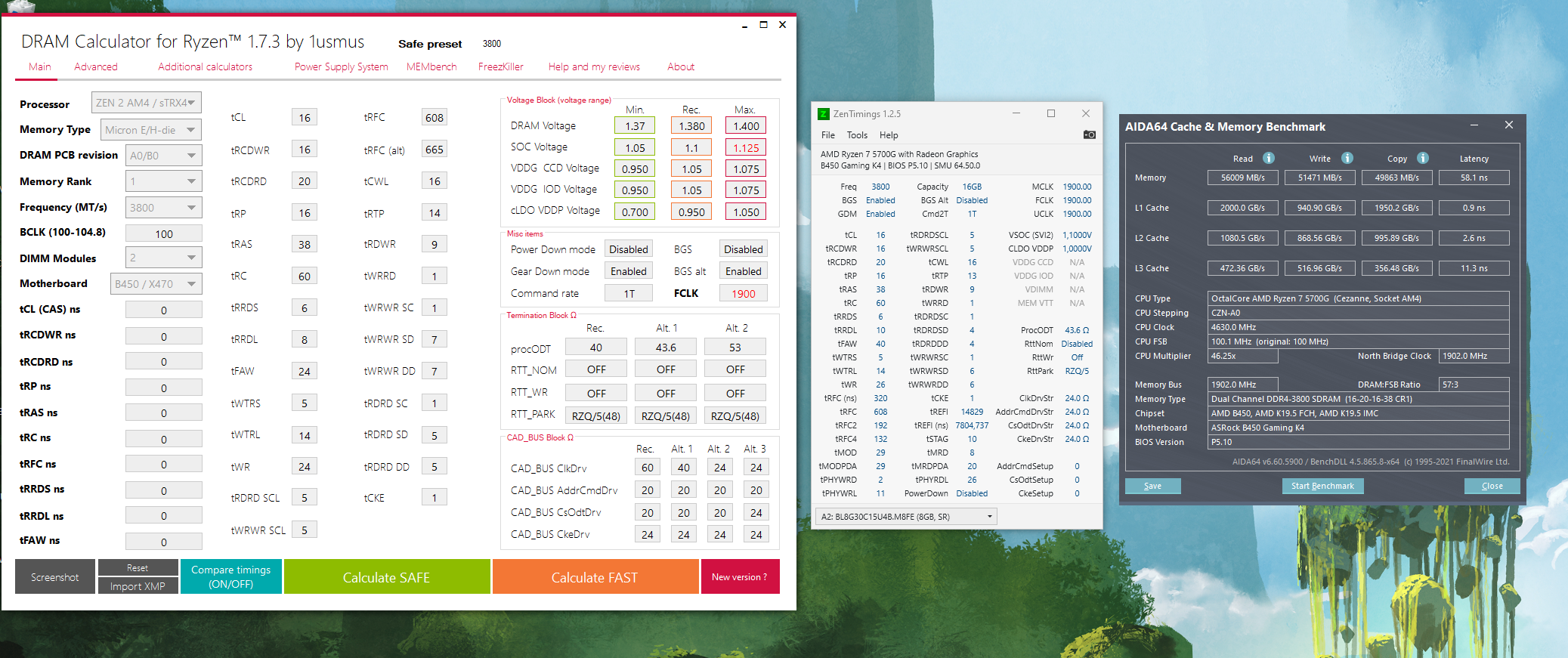Viewport: 1568px width, 658px height.
Task: Click the tRAS ns input field
Action: (164, 413)
